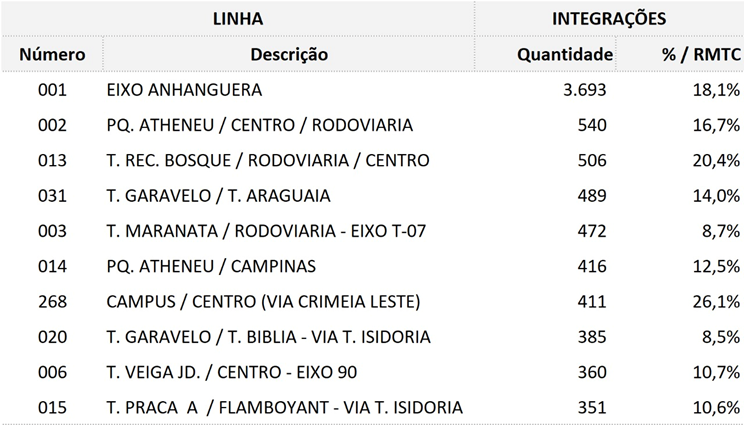
Task: Select the Número column header
Action: (52, 54)
